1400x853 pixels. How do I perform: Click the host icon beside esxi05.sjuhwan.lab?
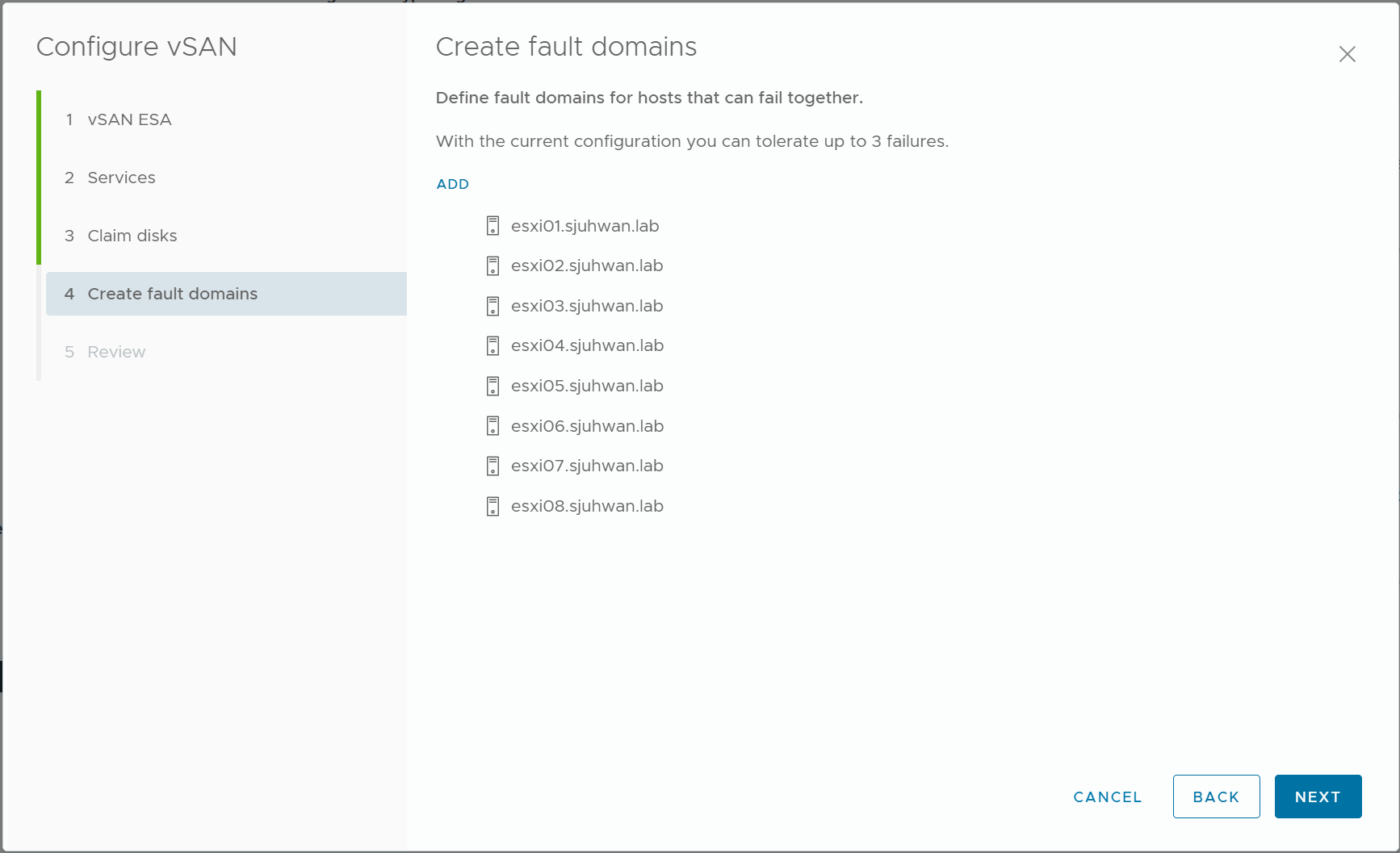(493, 386)
